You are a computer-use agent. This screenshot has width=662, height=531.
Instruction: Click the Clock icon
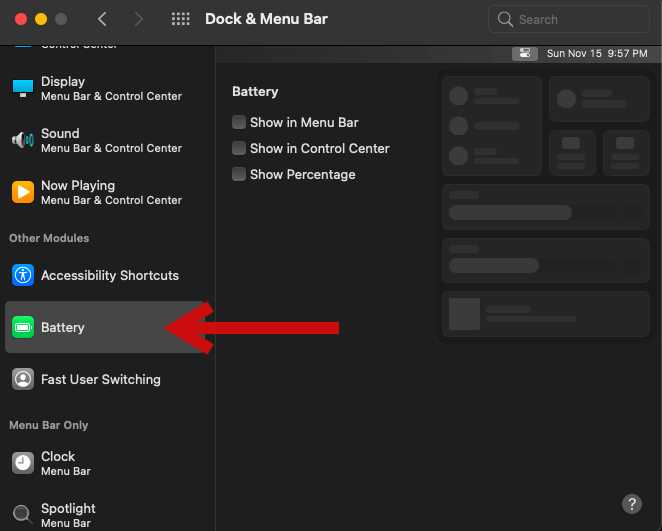pos(23,463)
